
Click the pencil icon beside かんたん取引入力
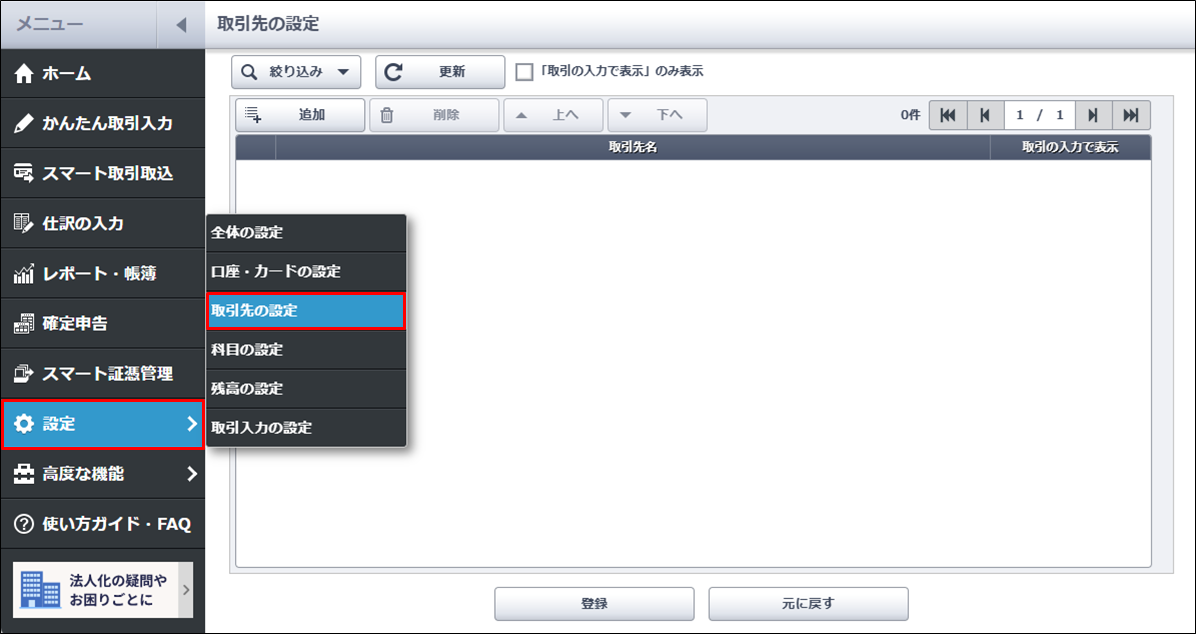coord(24,124)
